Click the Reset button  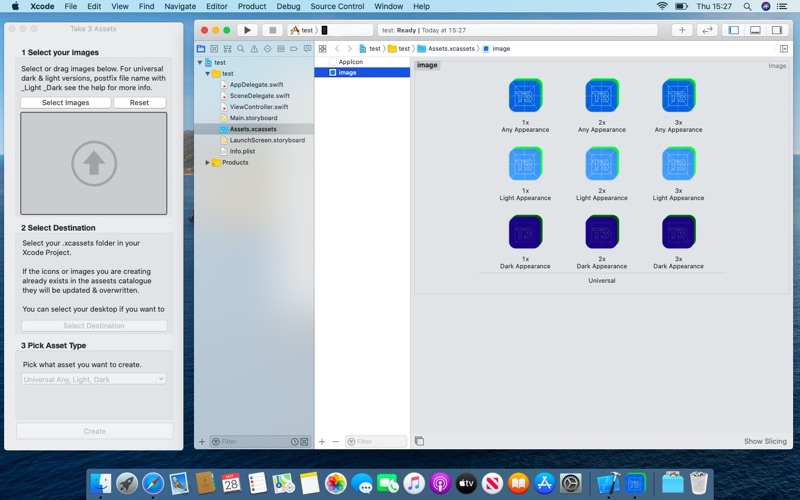[139, 103]
